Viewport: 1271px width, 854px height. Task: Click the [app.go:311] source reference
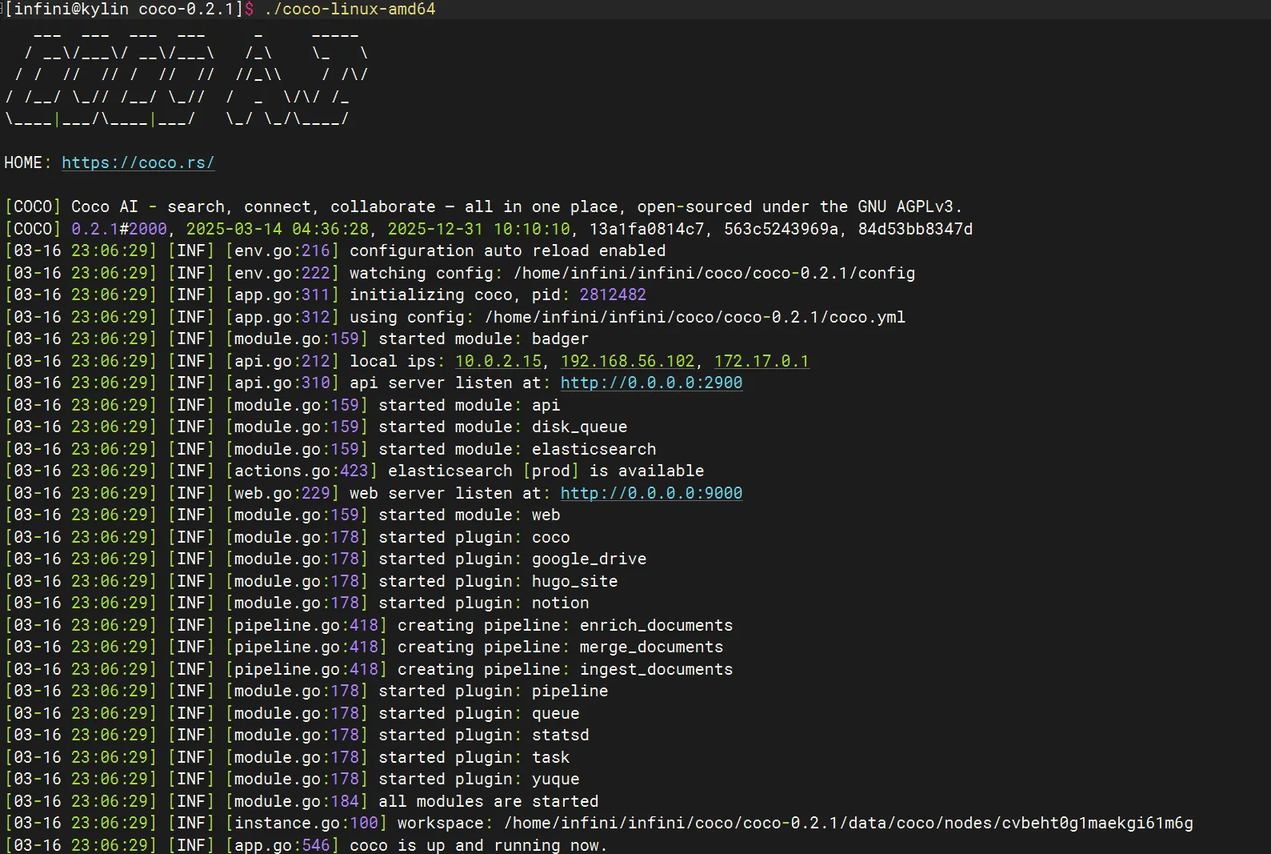pos(282,295)
